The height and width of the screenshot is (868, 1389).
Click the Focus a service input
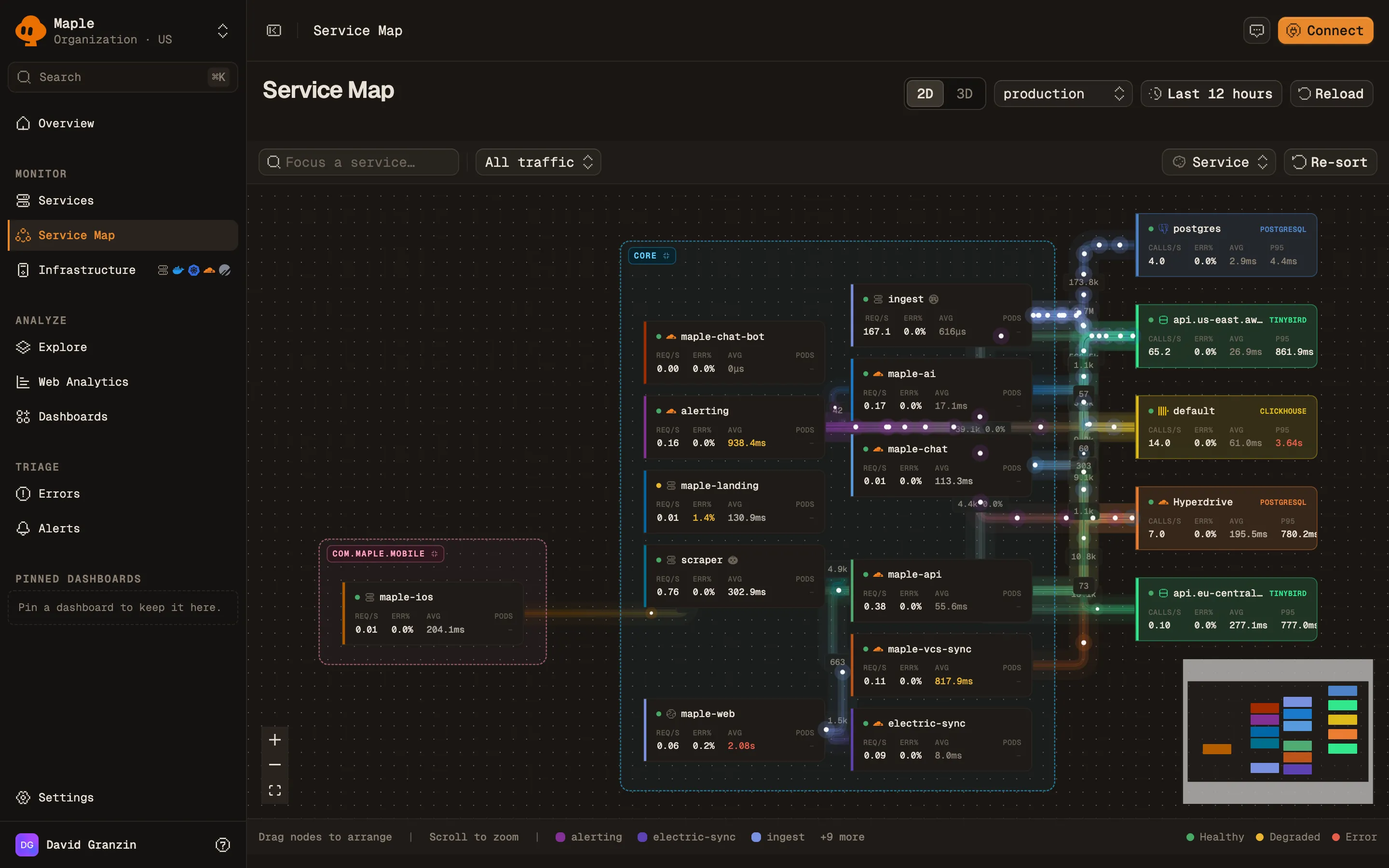point(359,163)
